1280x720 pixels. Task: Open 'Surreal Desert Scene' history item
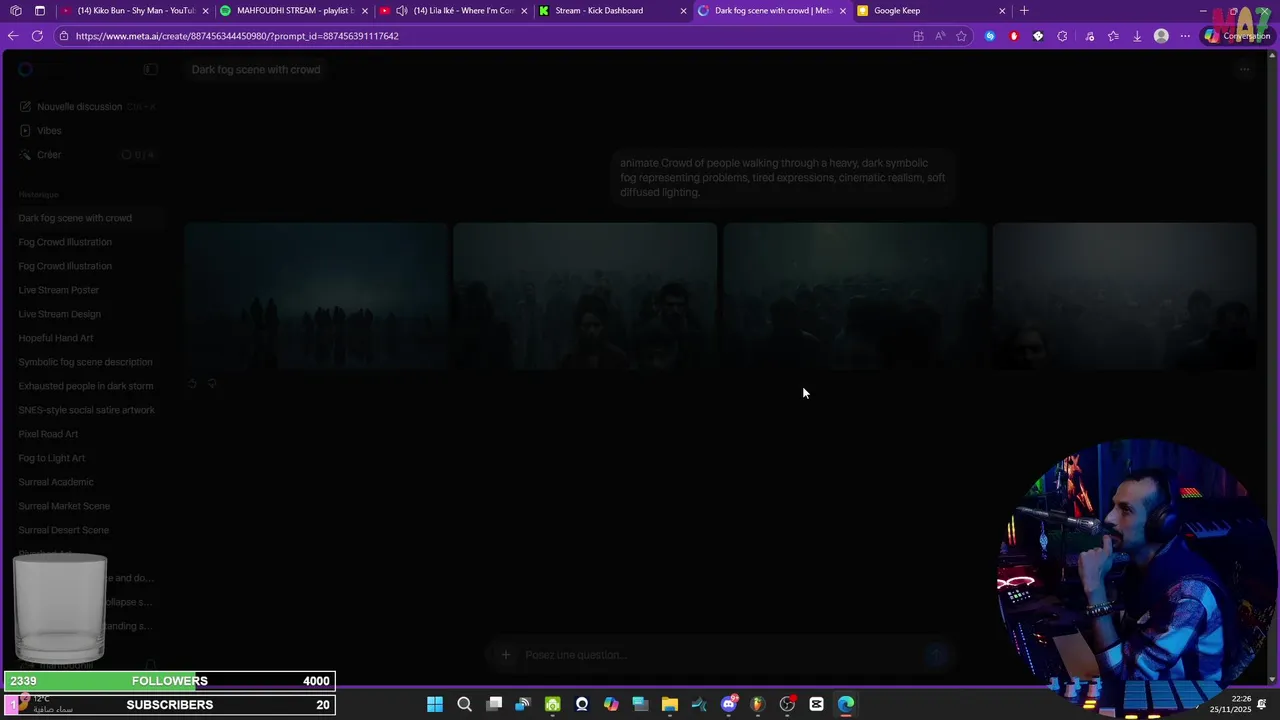pos(63,530)
